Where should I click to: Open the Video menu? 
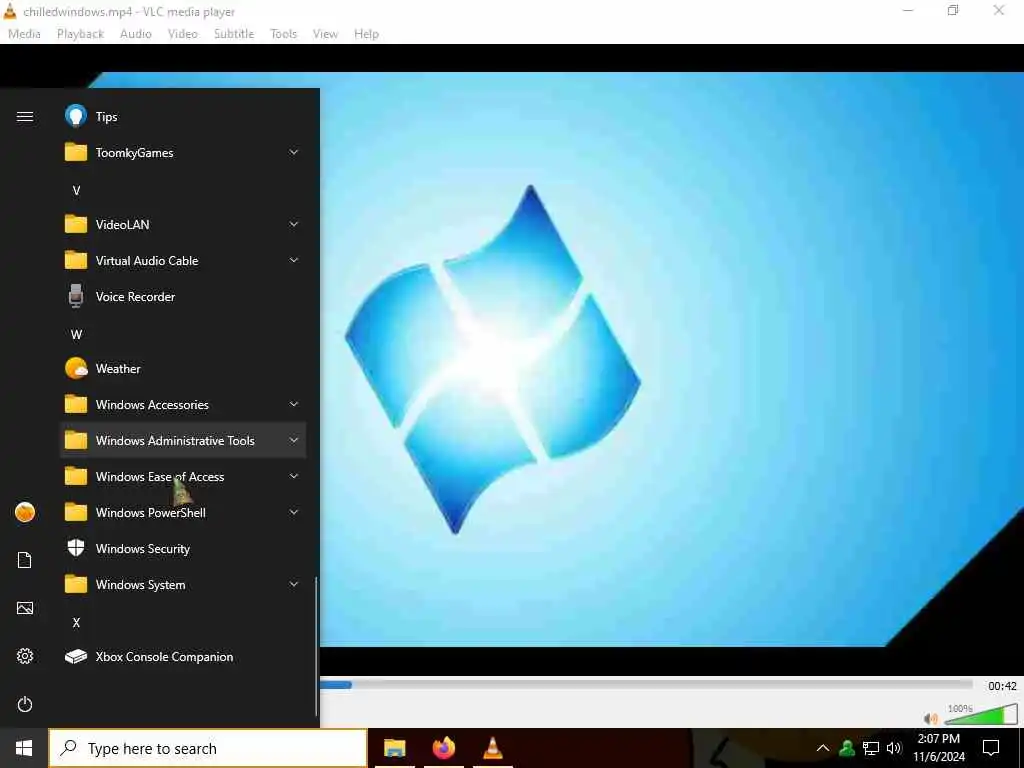pyautogui.click(x=183, y=34)
